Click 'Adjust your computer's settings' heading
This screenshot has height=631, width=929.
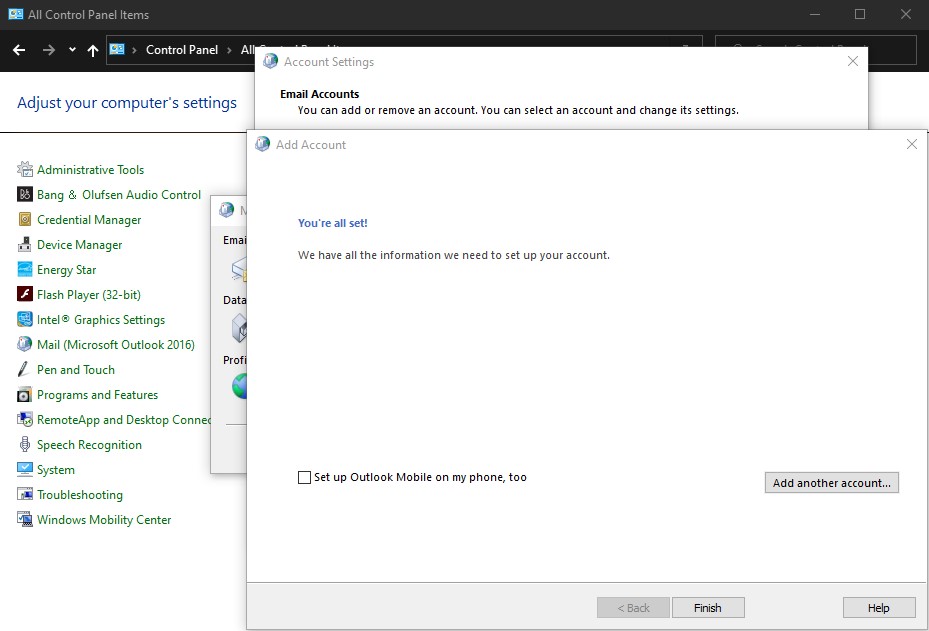(127, 103)
